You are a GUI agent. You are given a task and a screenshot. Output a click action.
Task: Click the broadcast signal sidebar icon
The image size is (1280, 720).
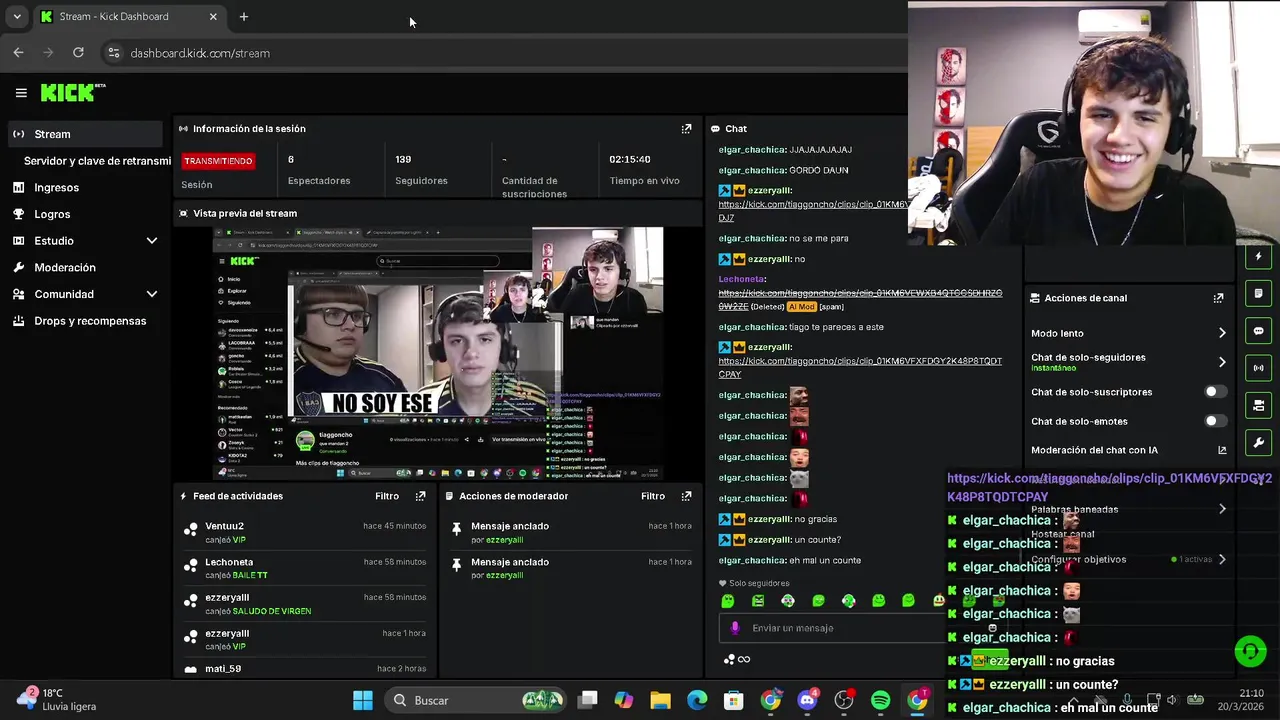click(x=1258, y=368)
